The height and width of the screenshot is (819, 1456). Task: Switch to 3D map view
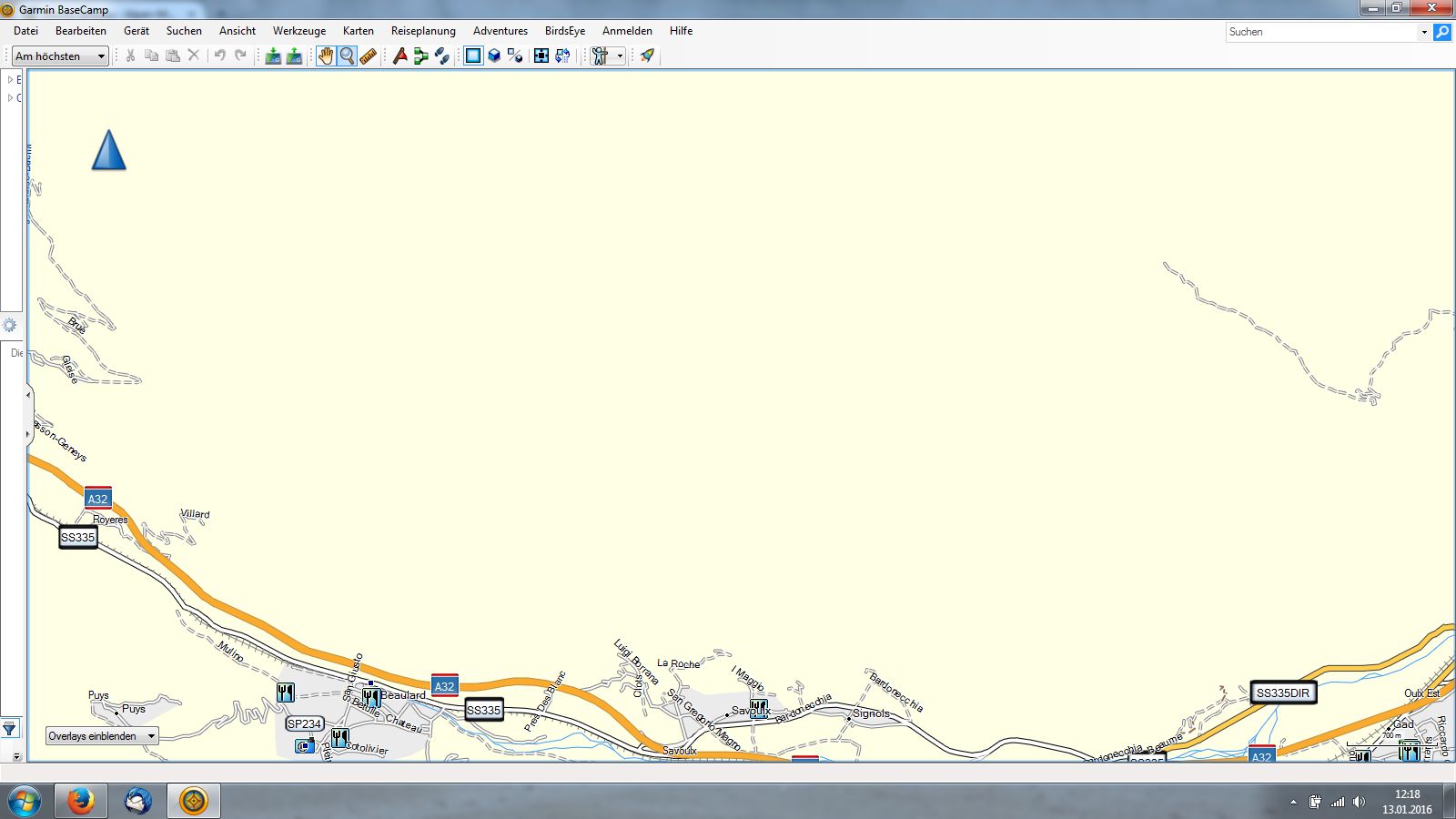tap(494, 56)
